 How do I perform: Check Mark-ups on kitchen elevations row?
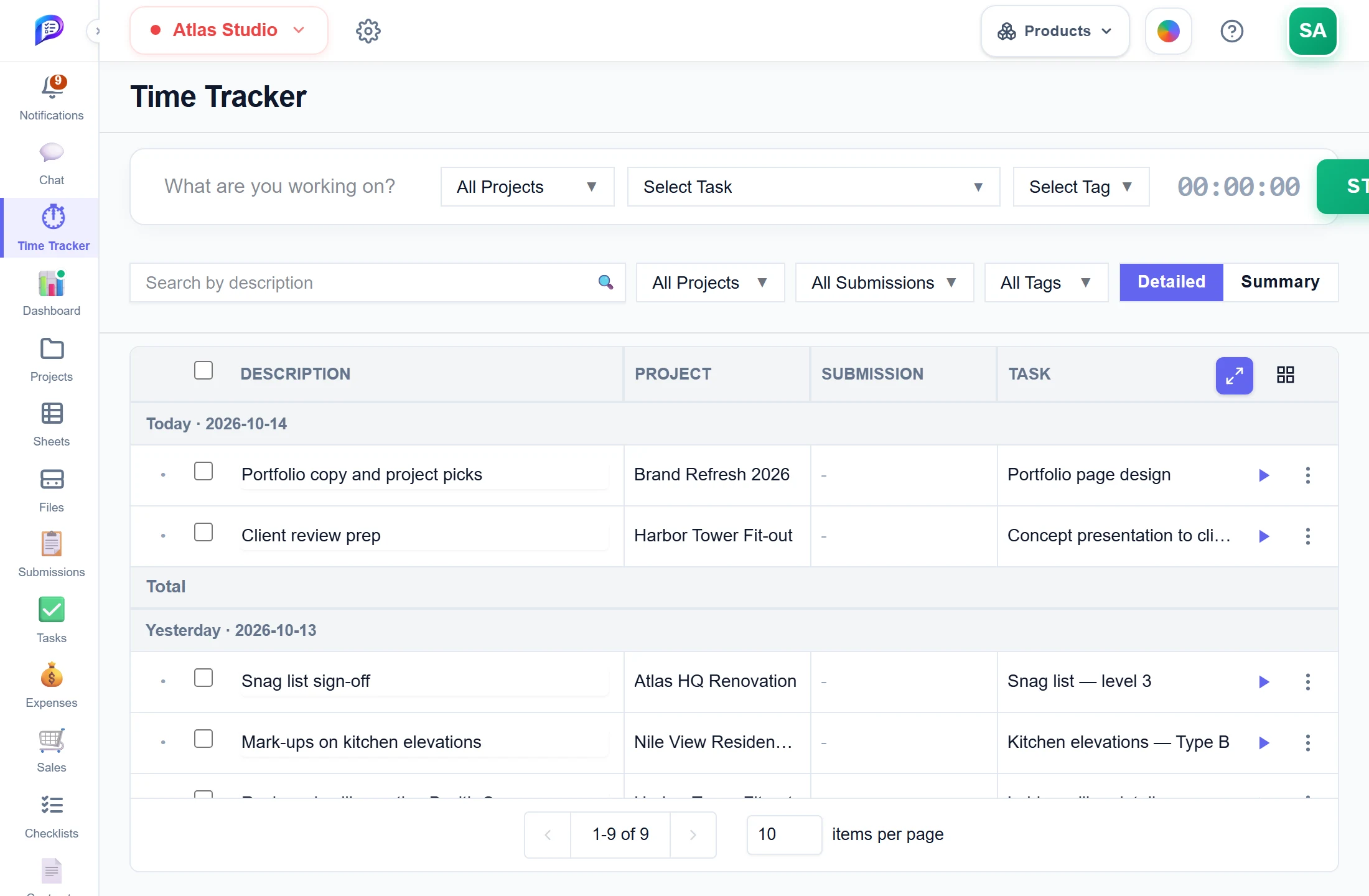tap(203, 739)
